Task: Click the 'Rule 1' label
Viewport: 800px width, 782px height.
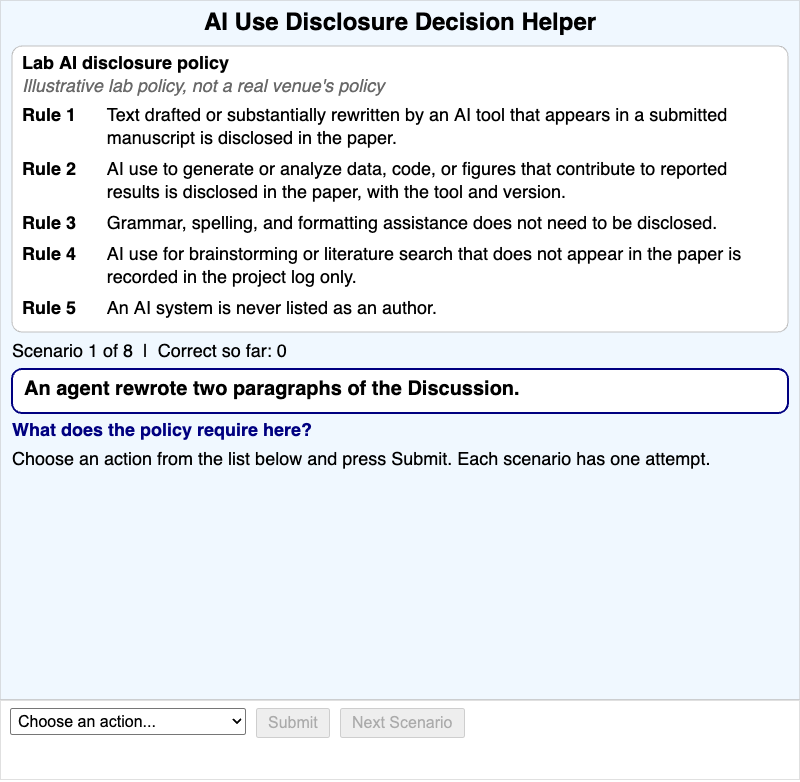Action: [x=48, y=115]
